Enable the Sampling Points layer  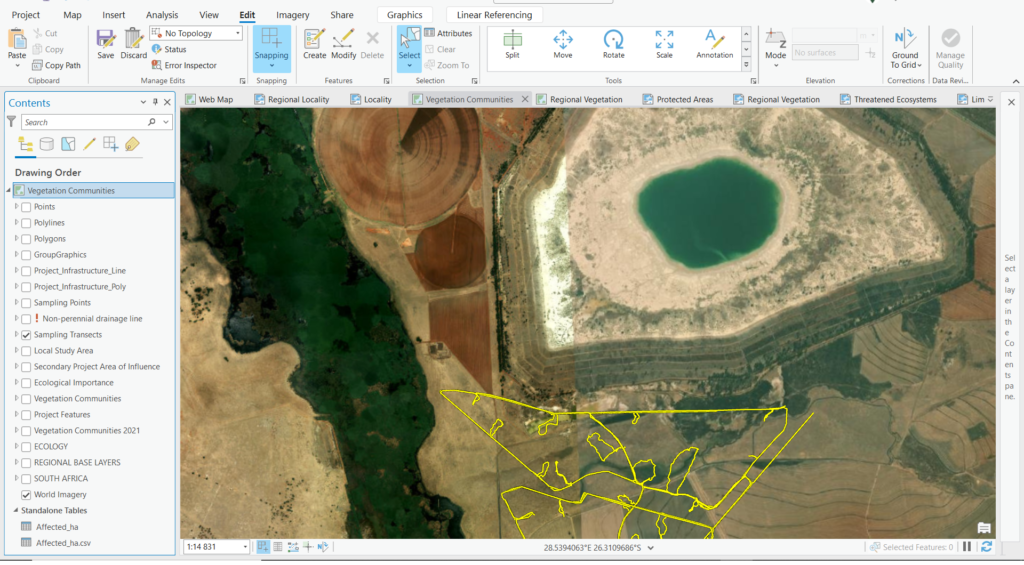tap(26, 303)
